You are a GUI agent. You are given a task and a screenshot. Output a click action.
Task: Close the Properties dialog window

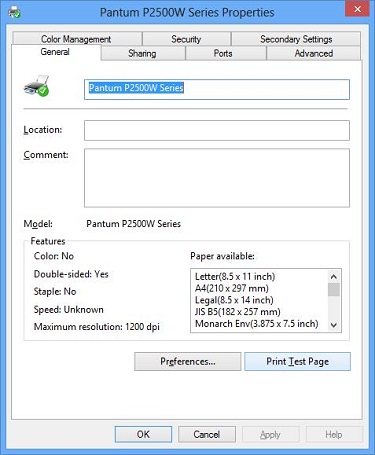point(357,9)
